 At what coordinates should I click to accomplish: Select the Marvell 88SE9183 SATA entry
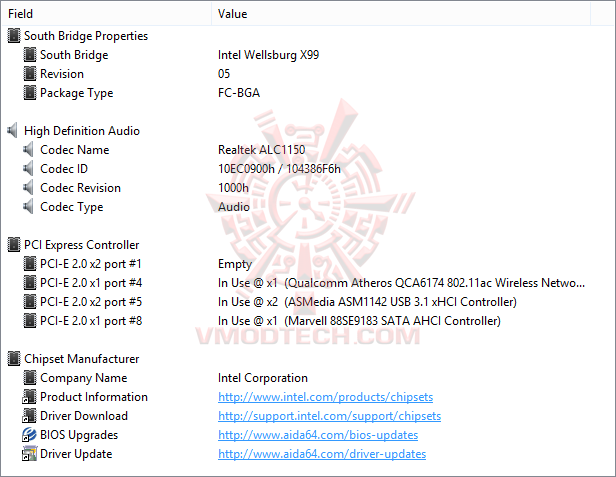click(359, 321)
